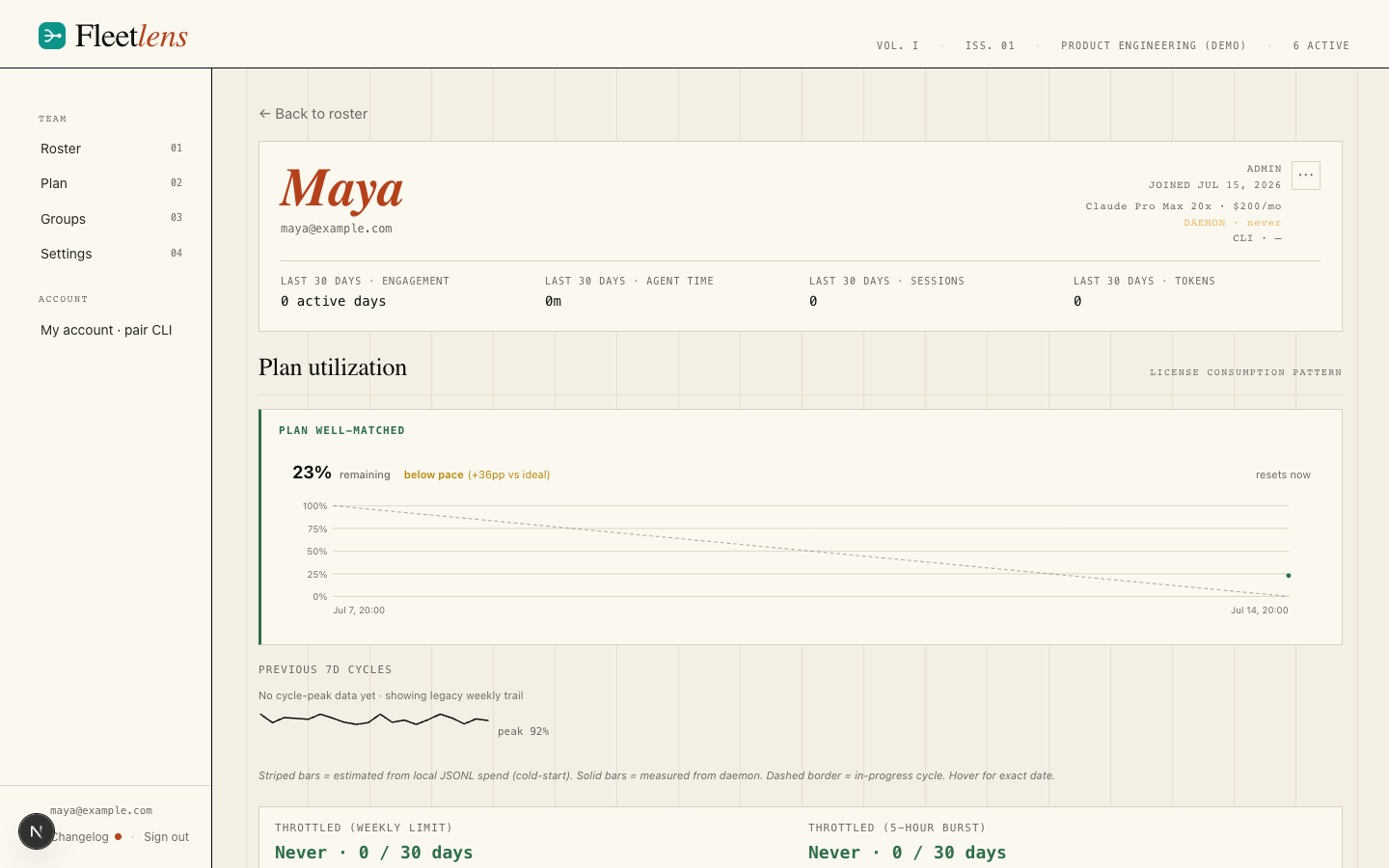The image size is (1389, 868).
Task: Click the 'below pace' indicator
Action: tap(433, 475)
